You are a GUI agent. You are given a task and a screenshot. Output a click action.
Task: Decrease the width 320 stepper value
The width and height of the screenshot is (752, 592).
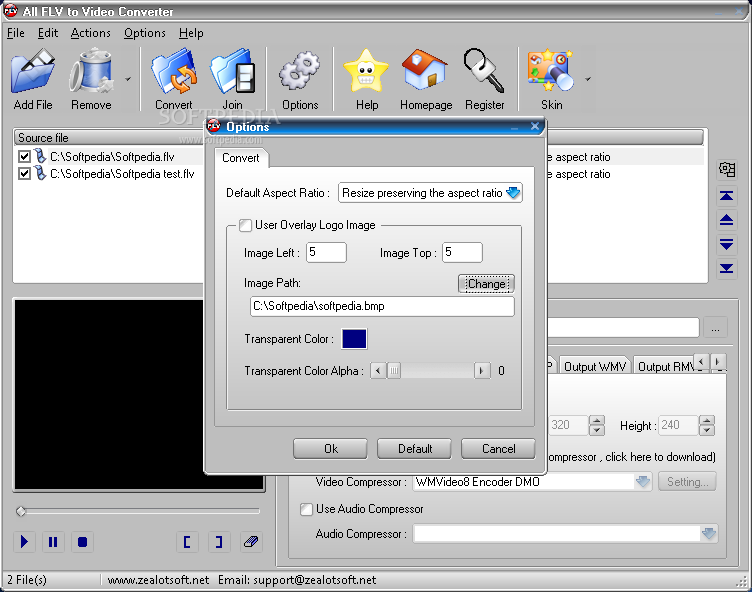click(597, 430)
